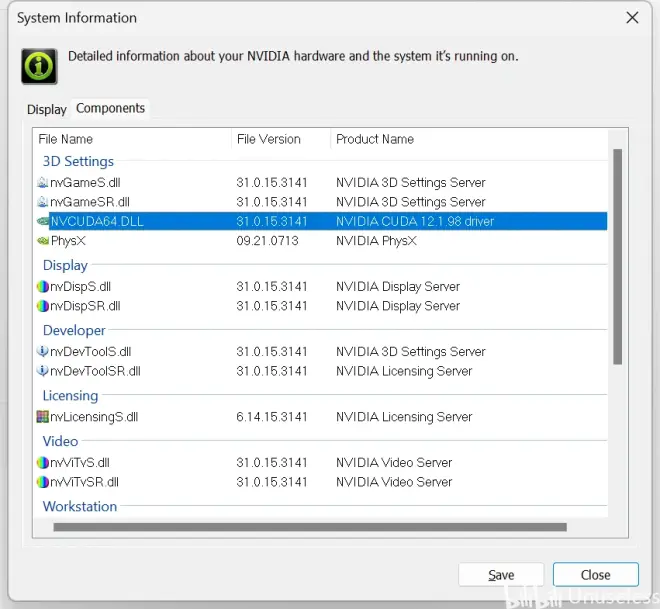Screen dimensions: 660x609
Task: Collapse the Developer group header
Action: (x=74, y=330)
